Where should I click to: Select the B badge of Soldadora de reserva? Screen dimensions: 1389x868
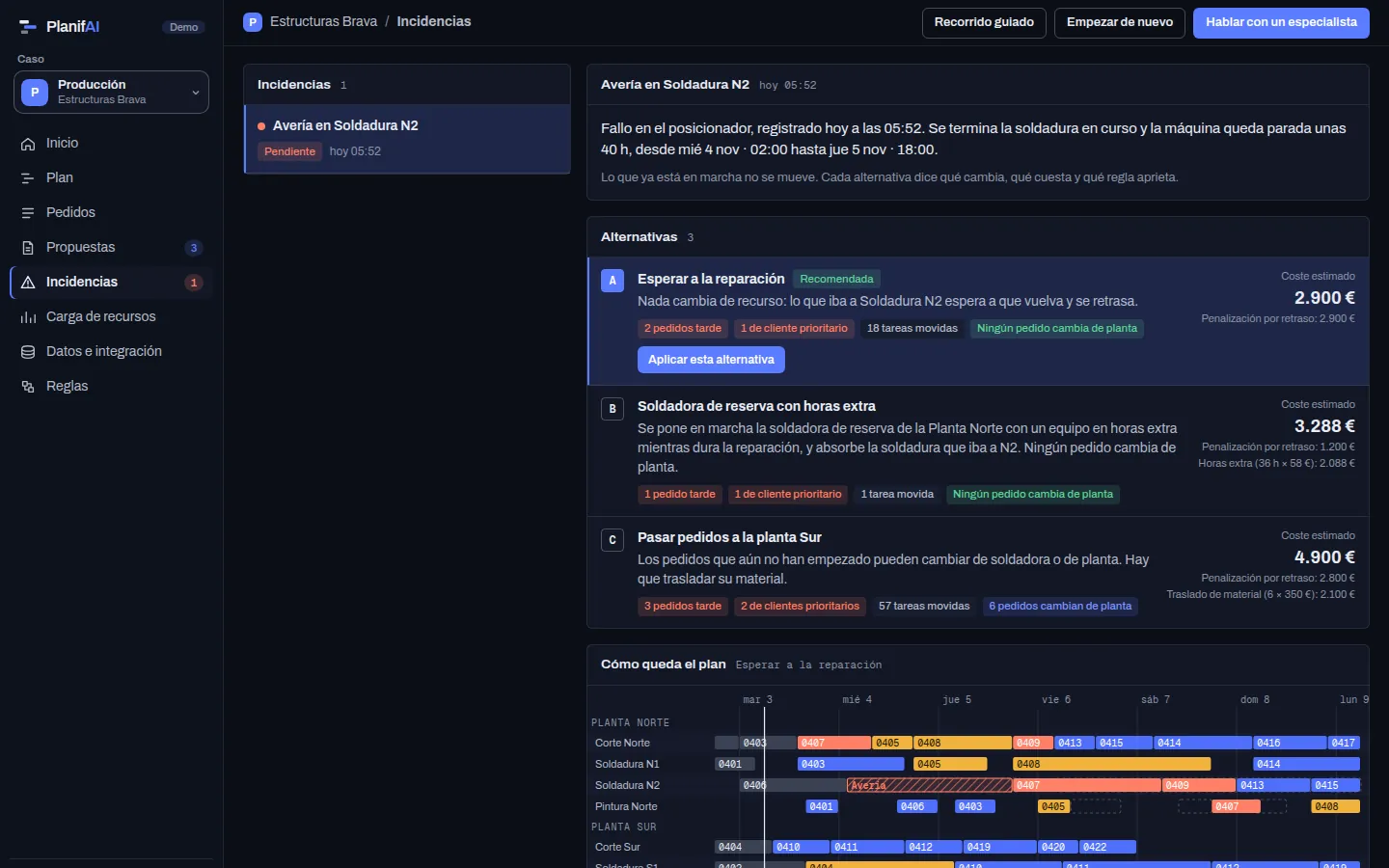pos(612,408)
